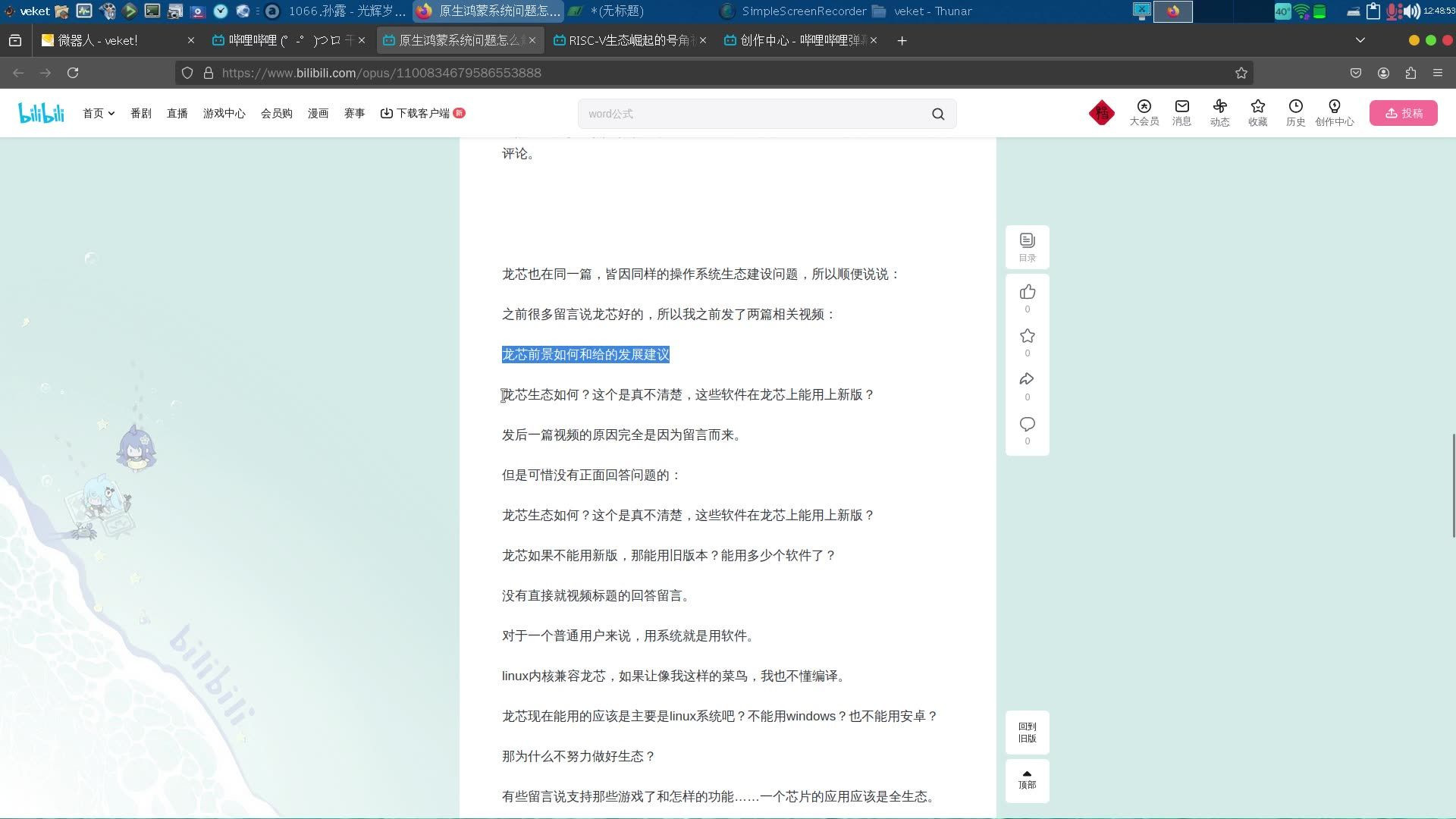Click the padlock site info icon

[208, 73]
